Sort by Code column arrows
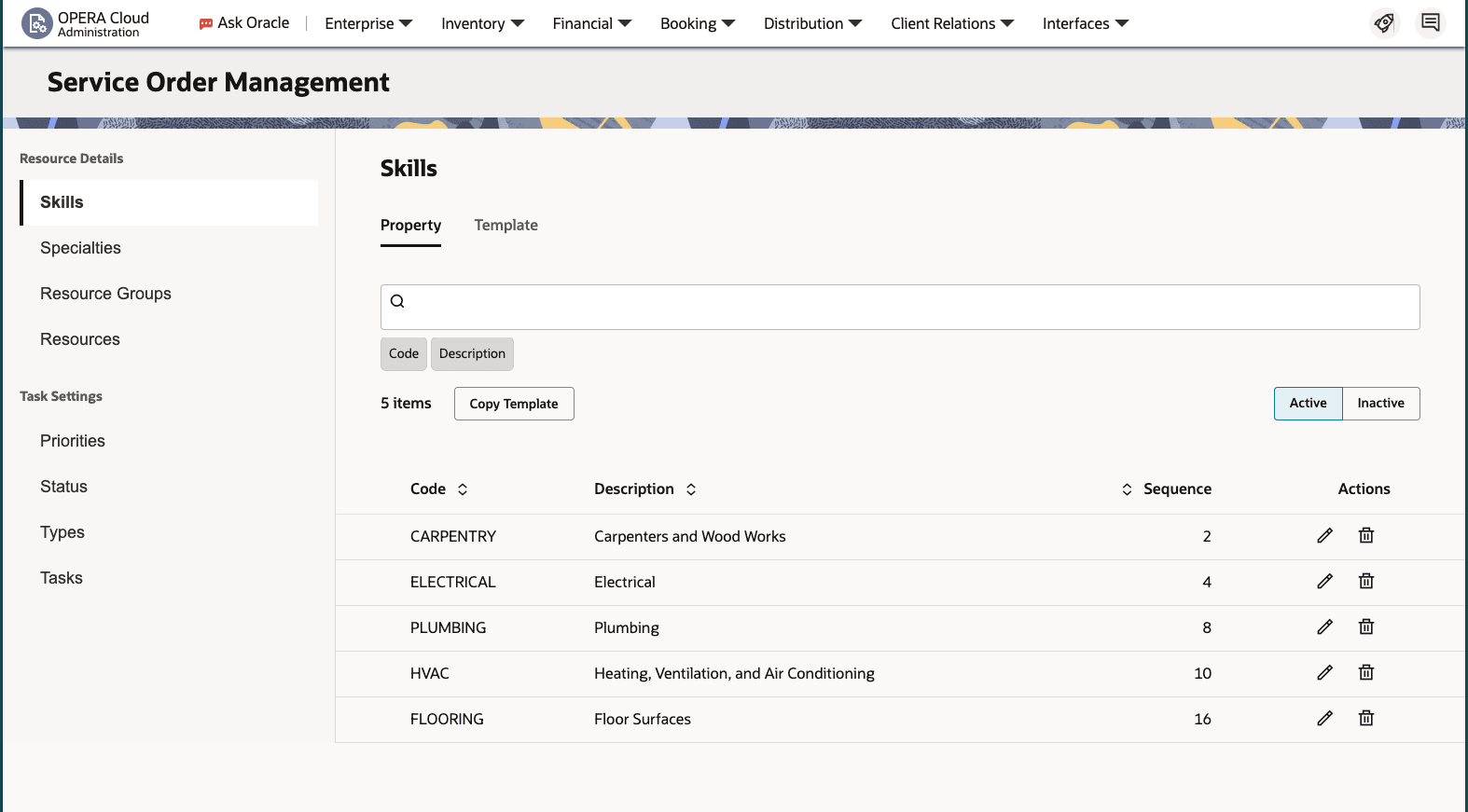1468x812 pixels. pos(463,489)
